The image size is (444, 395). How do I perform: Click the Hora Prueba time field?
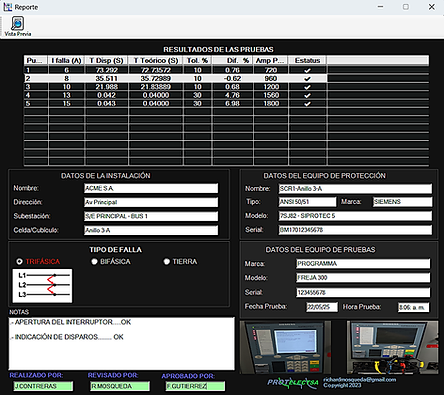[x=413, y=307]
